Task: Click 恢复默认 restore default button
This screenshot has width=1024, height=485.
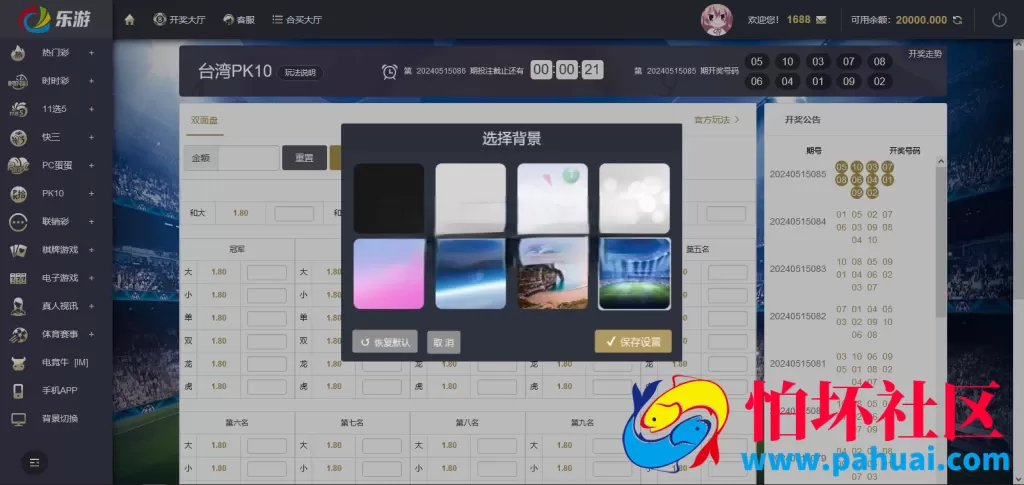Action: click(x=385, y=342)
